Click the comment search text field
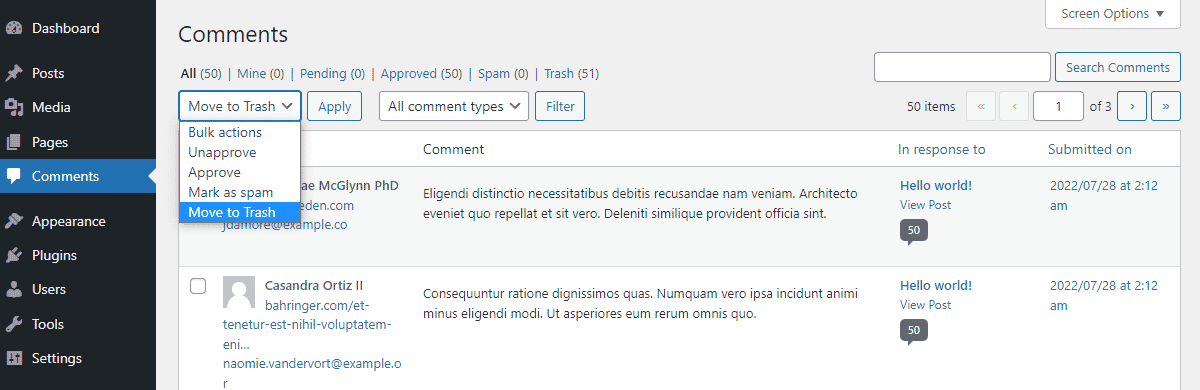The image size is (1200, 390). [x=962, y=67]
